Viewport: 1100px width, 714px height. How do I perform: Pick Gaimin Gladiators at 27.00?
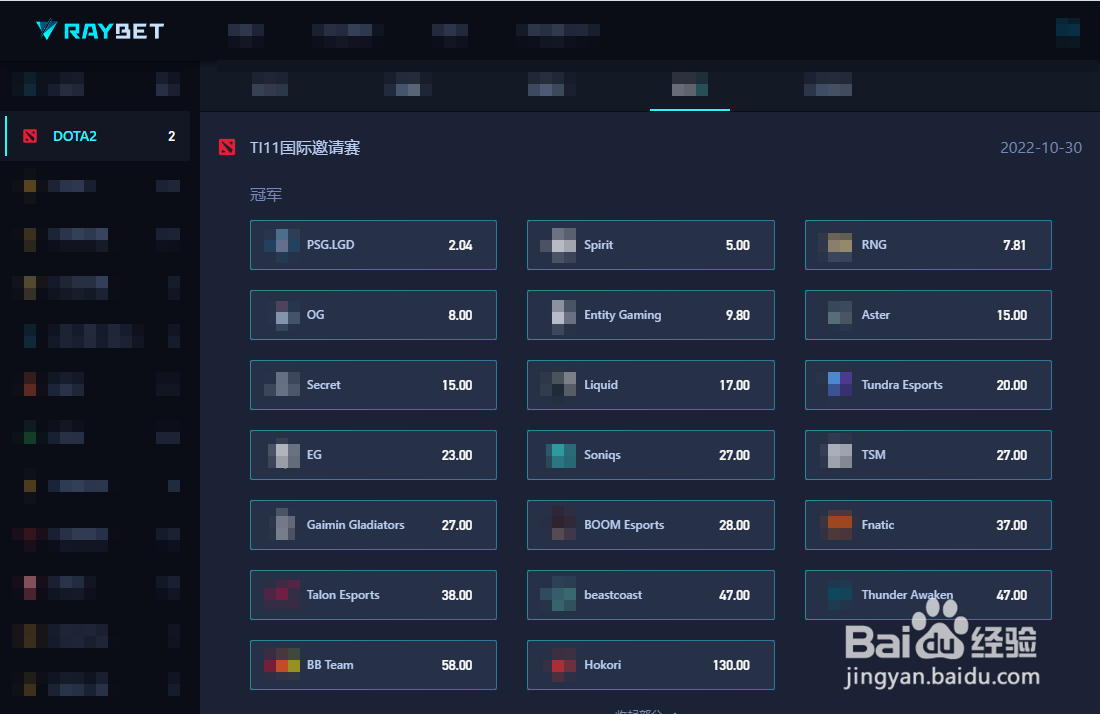(373, 525)
